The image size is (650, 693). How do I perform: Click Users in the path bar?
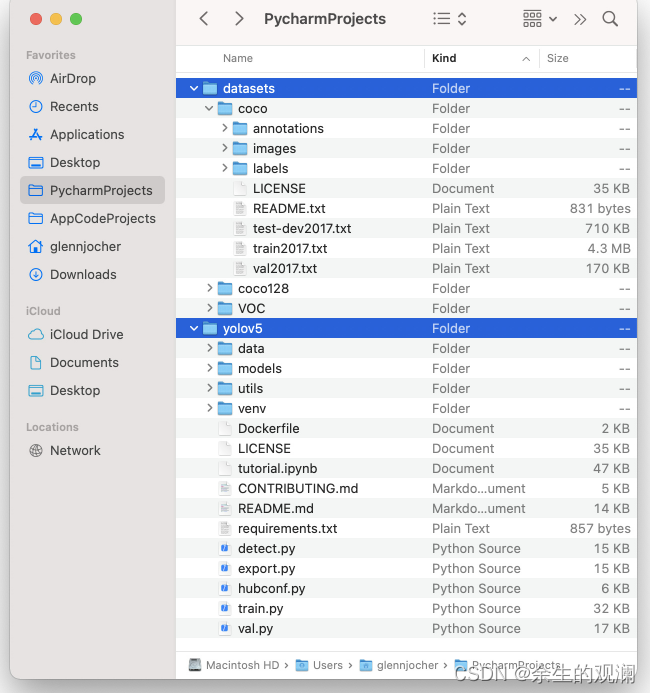click(x=319, y=665)
